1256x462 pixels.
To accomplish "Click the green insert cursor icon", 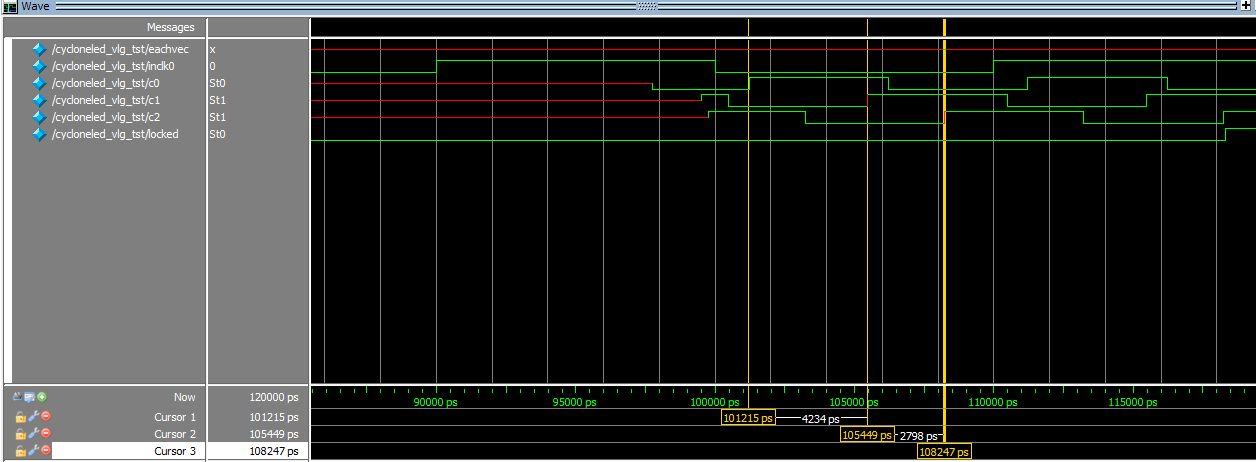I will tap(42, 397).
